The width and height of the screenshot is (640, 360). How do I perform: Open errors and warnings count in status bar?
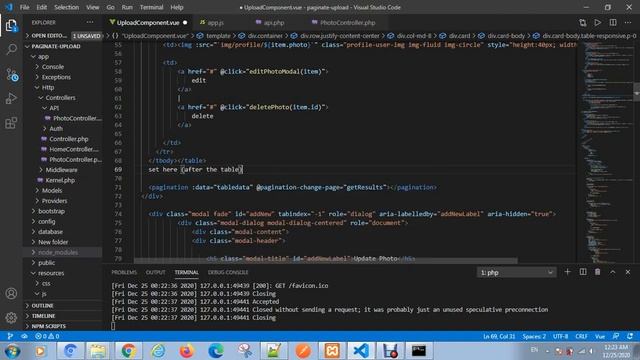pyautogui.click(x=47, y=336)
